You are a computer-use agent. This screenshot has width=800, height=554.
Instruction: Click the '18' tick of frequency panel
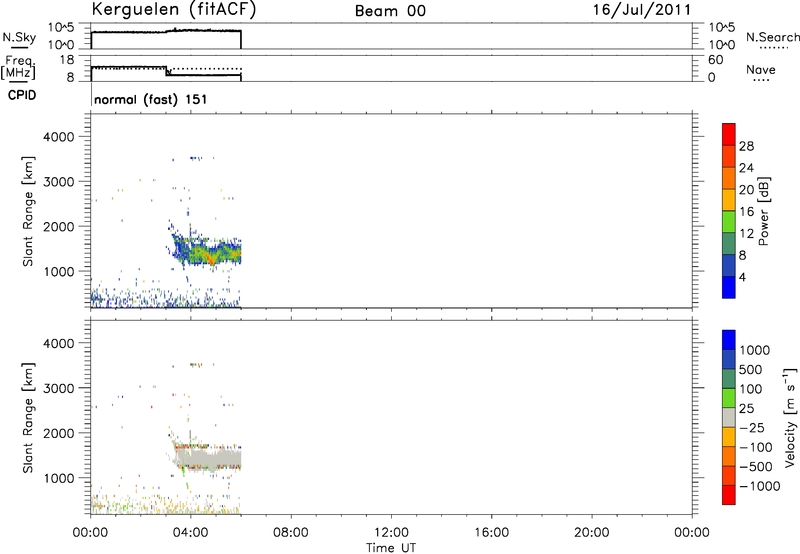[x=67, y=60]
